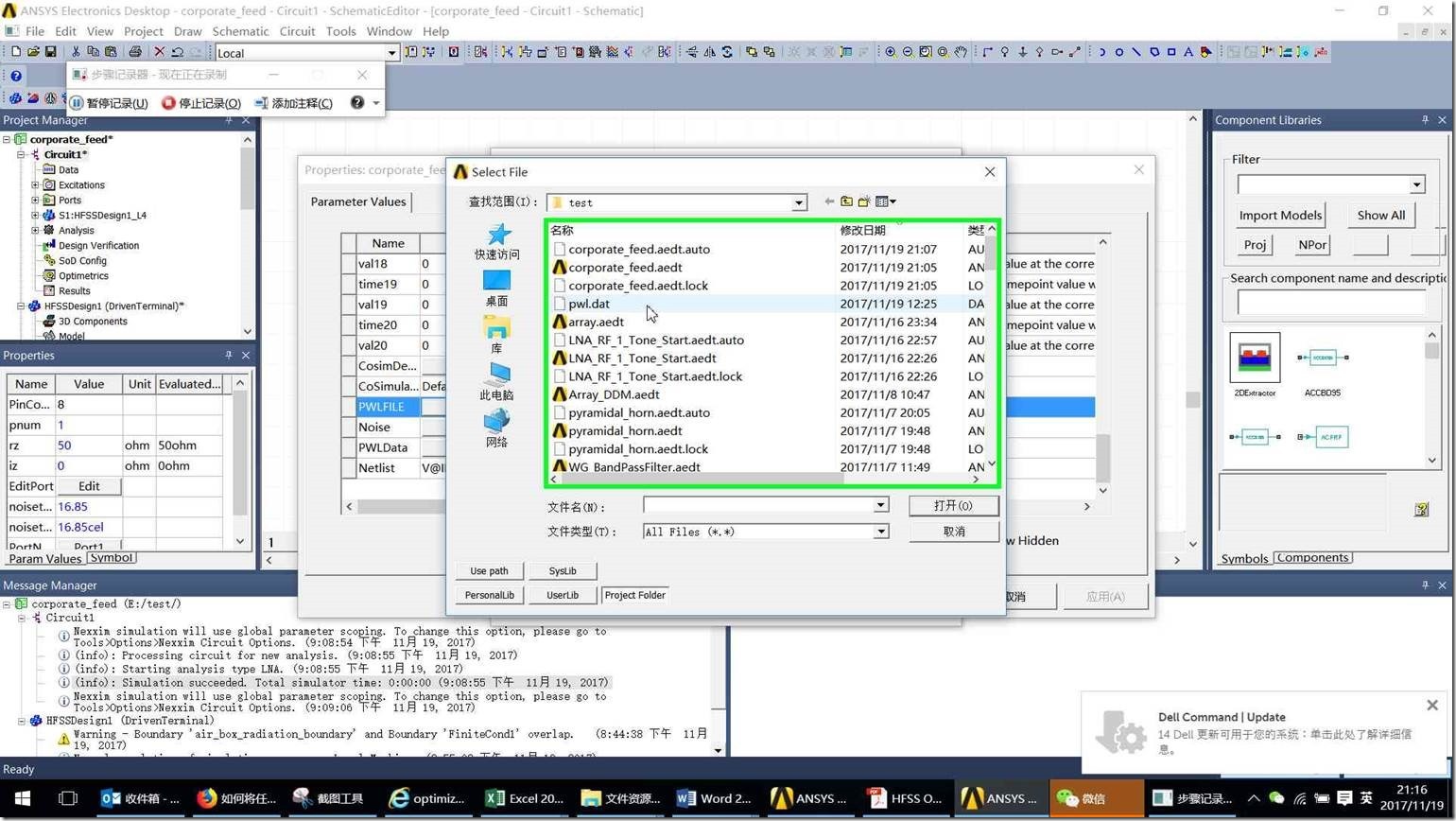Click the 取消 cancel button in Select File
1456x821 pixels.
[954, 532]
